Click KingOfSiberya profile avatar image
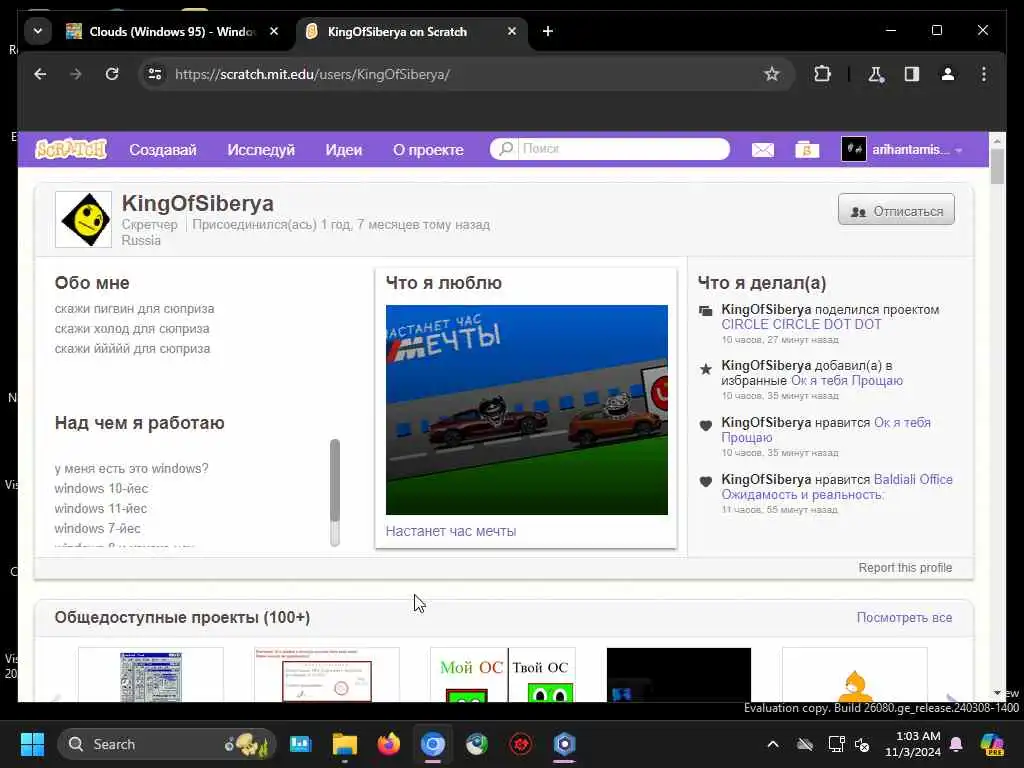Viewport: 1024px width, 768px height. [x=84, y=219]
